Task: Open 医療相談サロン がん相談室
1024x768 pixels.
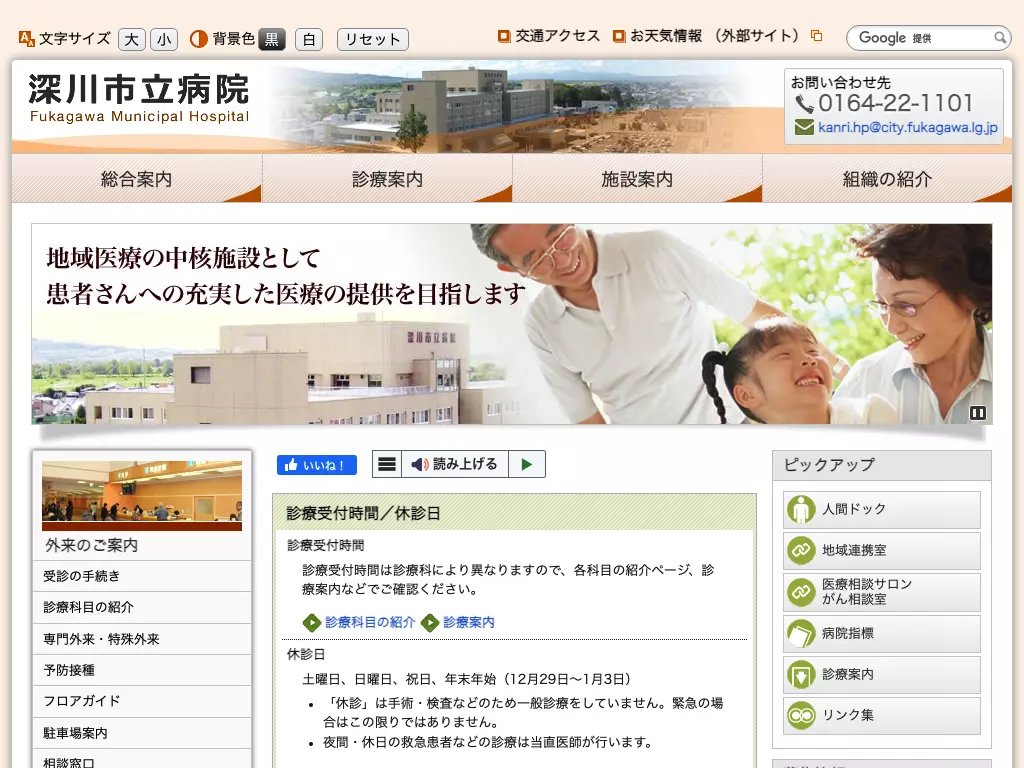Action: (x=882, y=592)
